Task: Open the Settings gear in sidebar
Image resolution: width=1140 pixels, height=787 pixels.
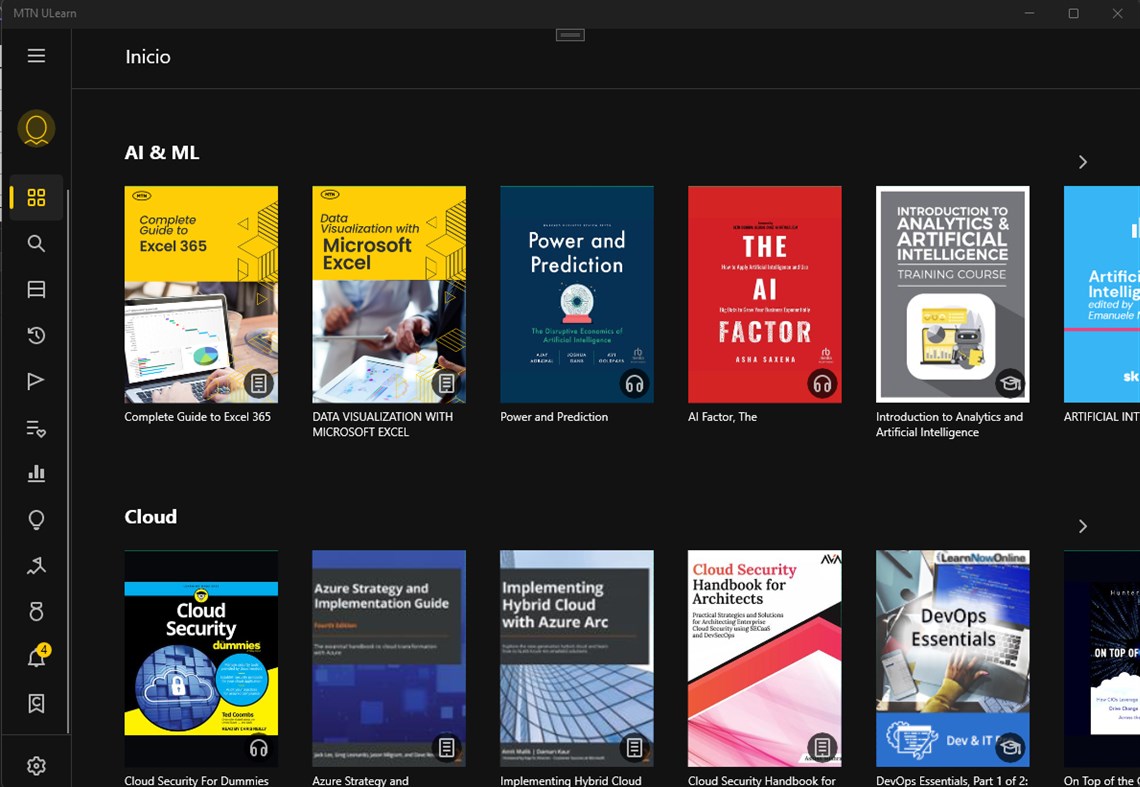Action: 36,766
